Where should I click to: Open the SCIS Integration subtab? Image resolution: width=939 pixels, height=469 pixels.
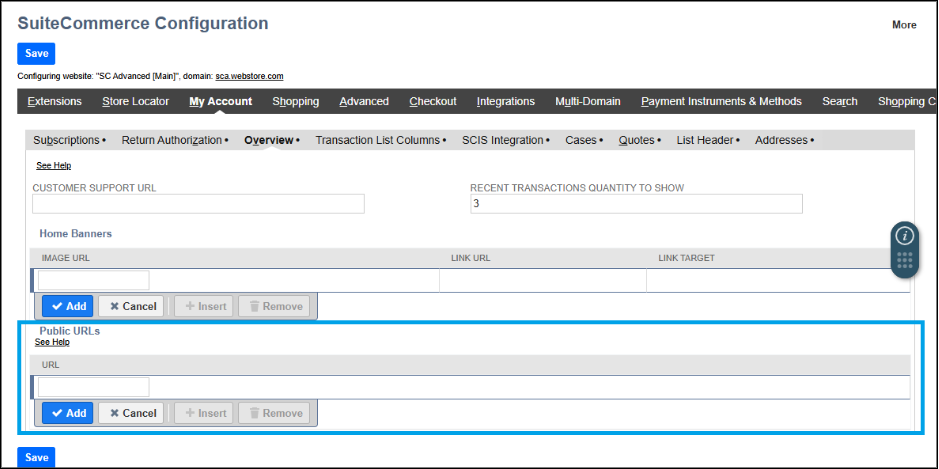[x=502, y=140]
